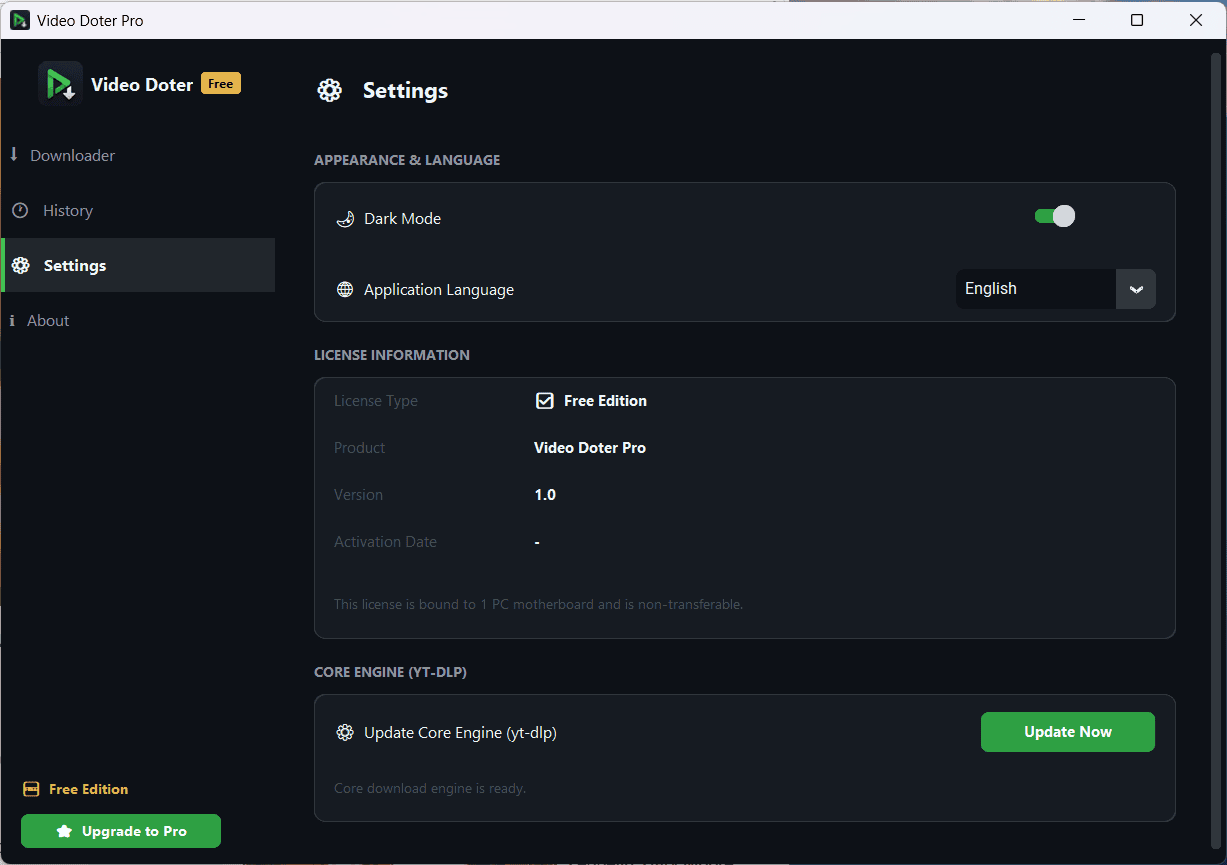Click the License Type label
1227x865 pixels.
[x=376, y=401]
